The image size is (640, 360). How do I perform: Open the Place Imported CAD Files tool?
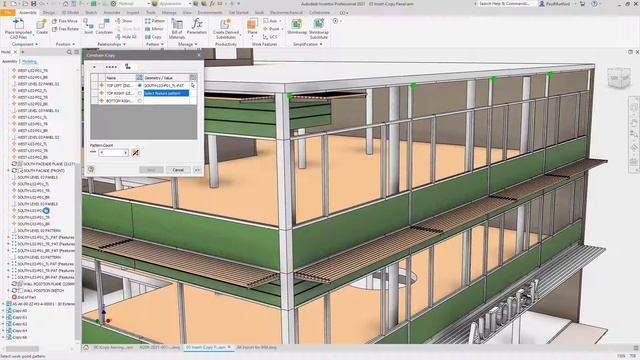tap(18, 29)
